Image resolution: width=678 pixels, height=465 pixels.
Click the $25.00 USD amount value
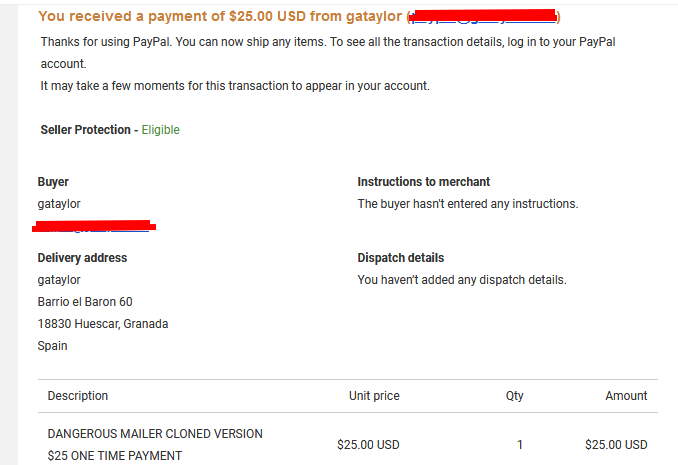coord(616,445)
